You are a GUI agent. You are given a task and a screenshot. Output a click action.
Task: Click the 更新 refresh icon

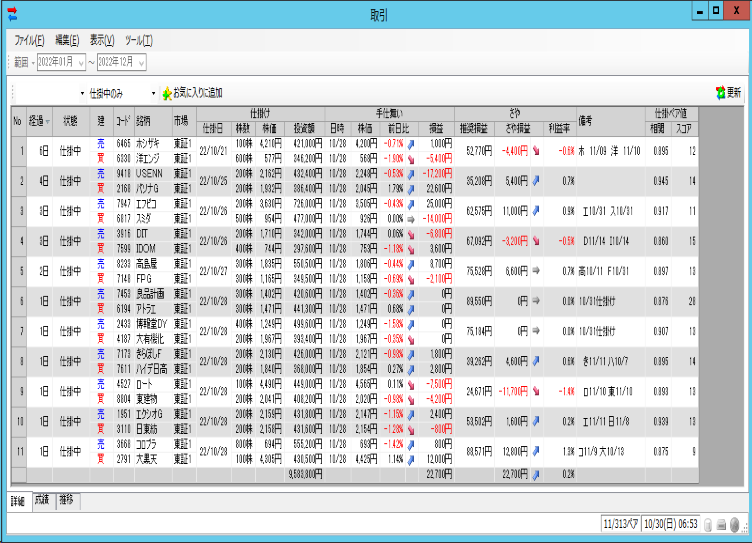pyautogui.click(x=720, y=93)
